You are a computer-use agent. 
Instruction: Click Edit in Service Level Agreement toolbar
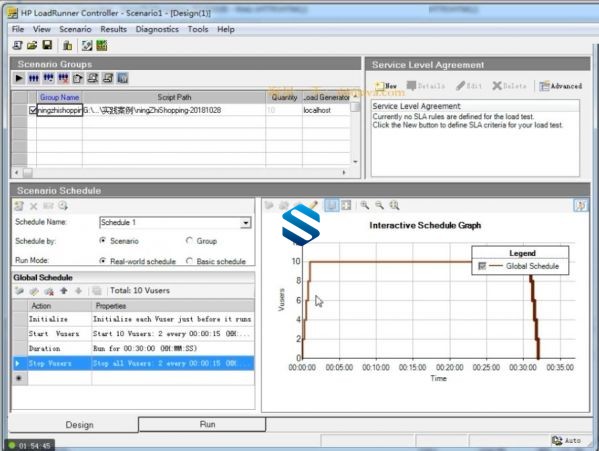coord(469,86)
